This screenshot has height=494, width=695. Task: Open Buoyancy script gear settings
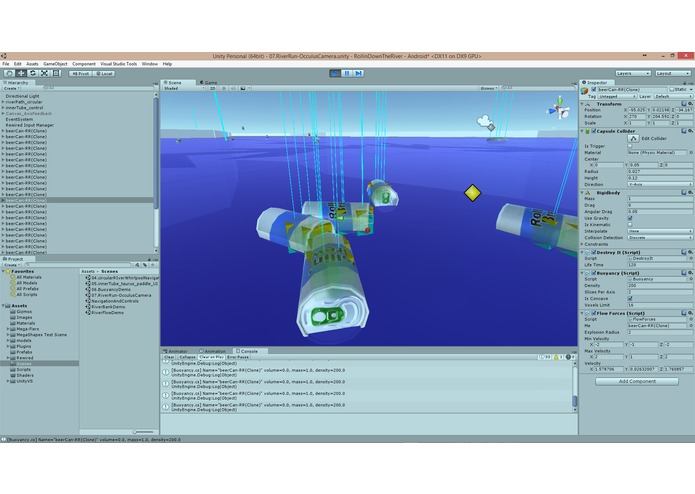tap(690, 273)
